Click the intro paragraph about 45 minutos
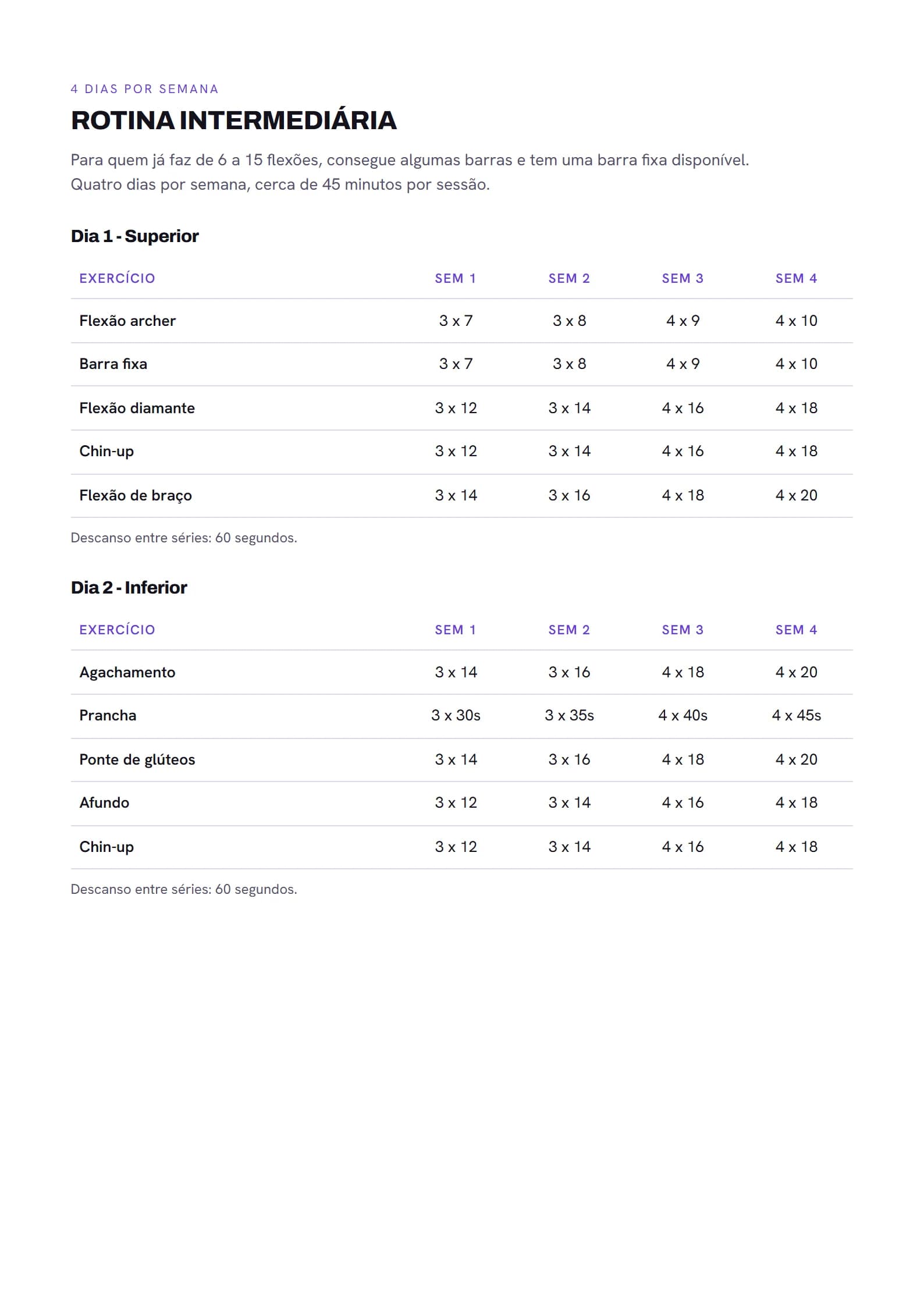Viewport: 924px width, 1307px height. point(410,172)
